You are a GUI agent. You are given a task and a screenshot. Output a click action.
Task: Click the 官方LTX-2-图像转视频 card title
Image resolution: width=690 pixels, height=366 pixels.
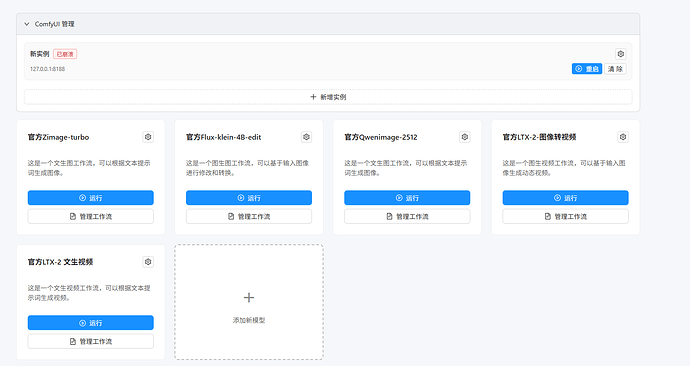(x=540, y=137)
